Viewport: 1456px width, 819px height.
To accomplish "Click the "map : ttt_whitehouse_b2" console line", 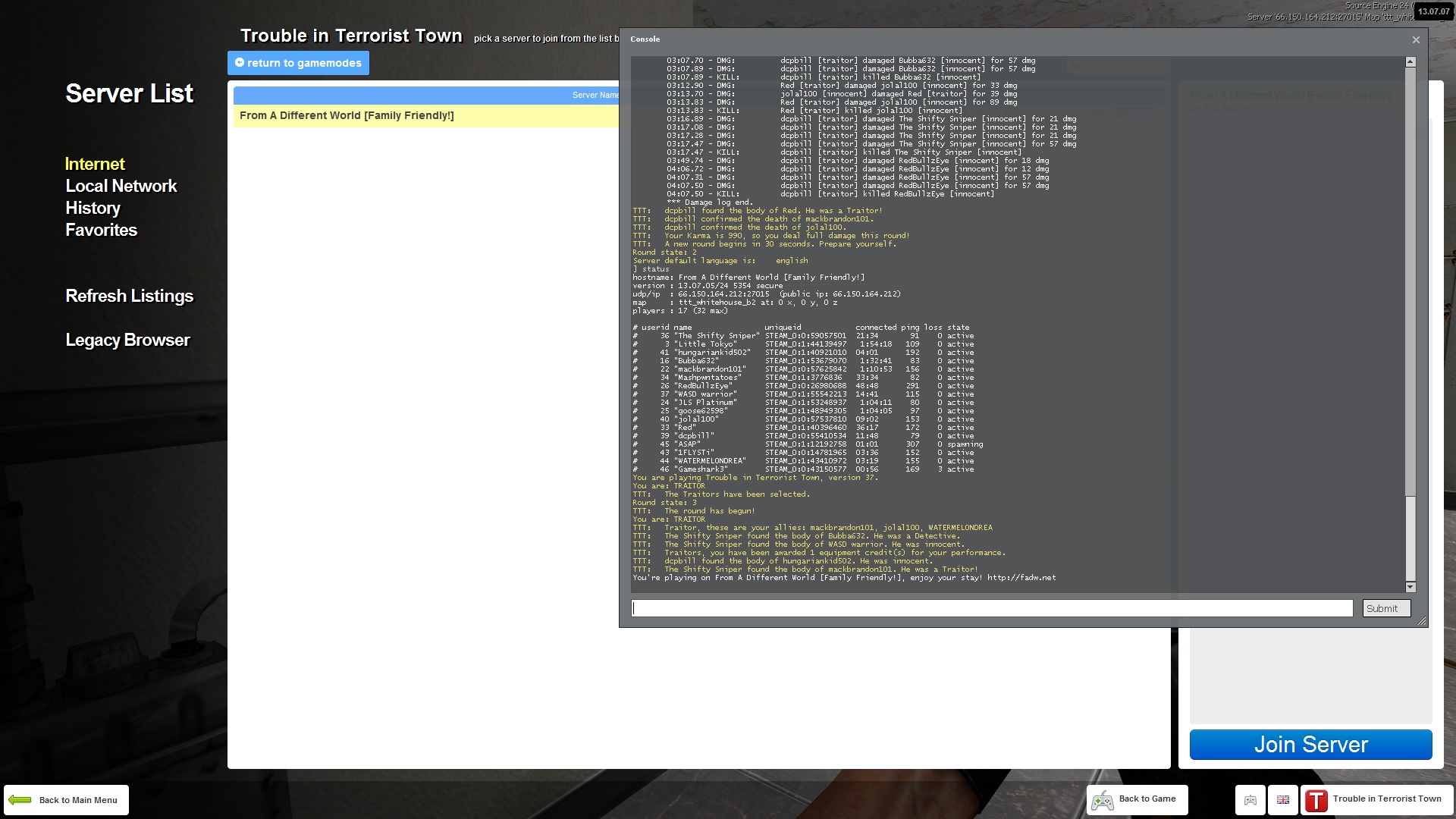I will pos(735,303).
